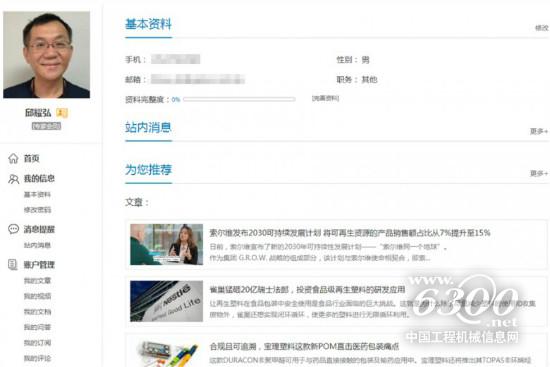
Task: Open 我的文章 under 账户管理
Action: tap(37, 281)
